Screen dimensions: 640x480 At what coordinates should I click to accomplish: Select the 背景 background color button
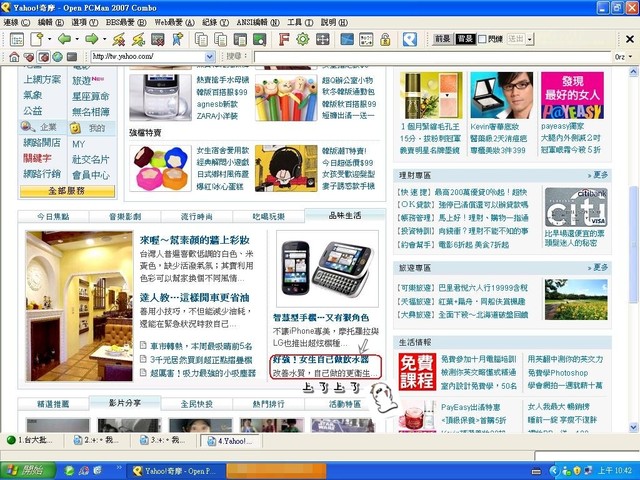click(465, 39)
